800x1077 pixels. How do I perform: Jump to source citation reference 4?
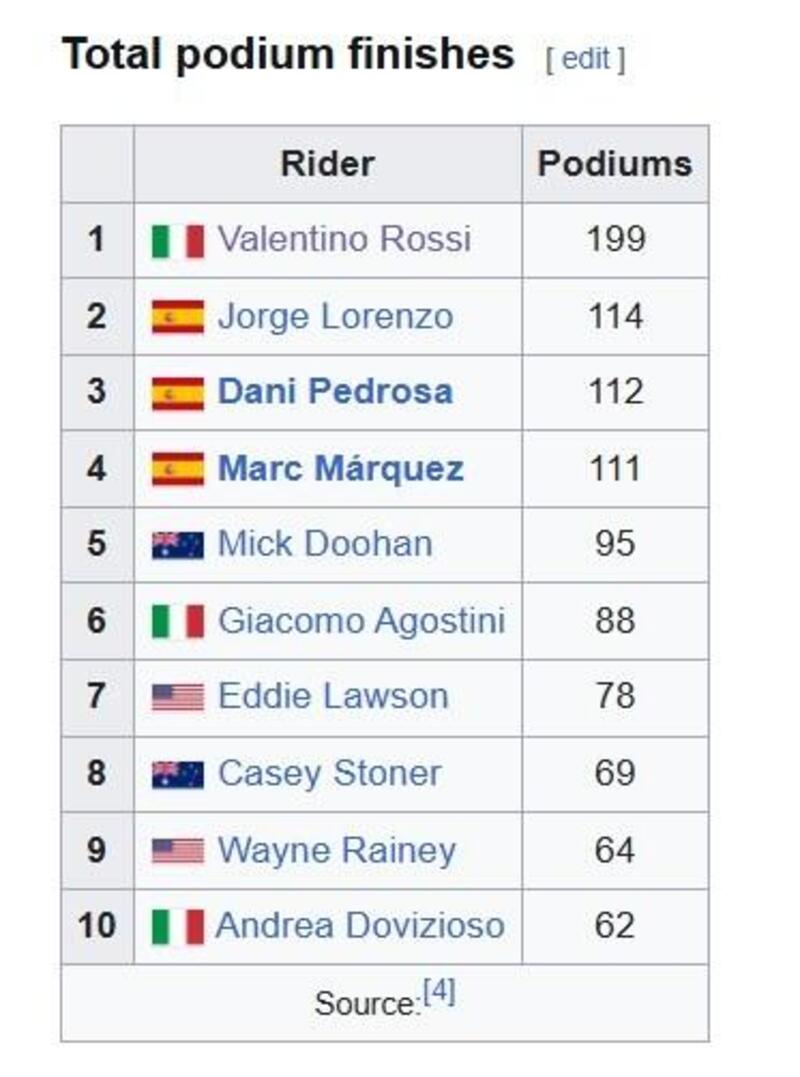pos(439,993)
